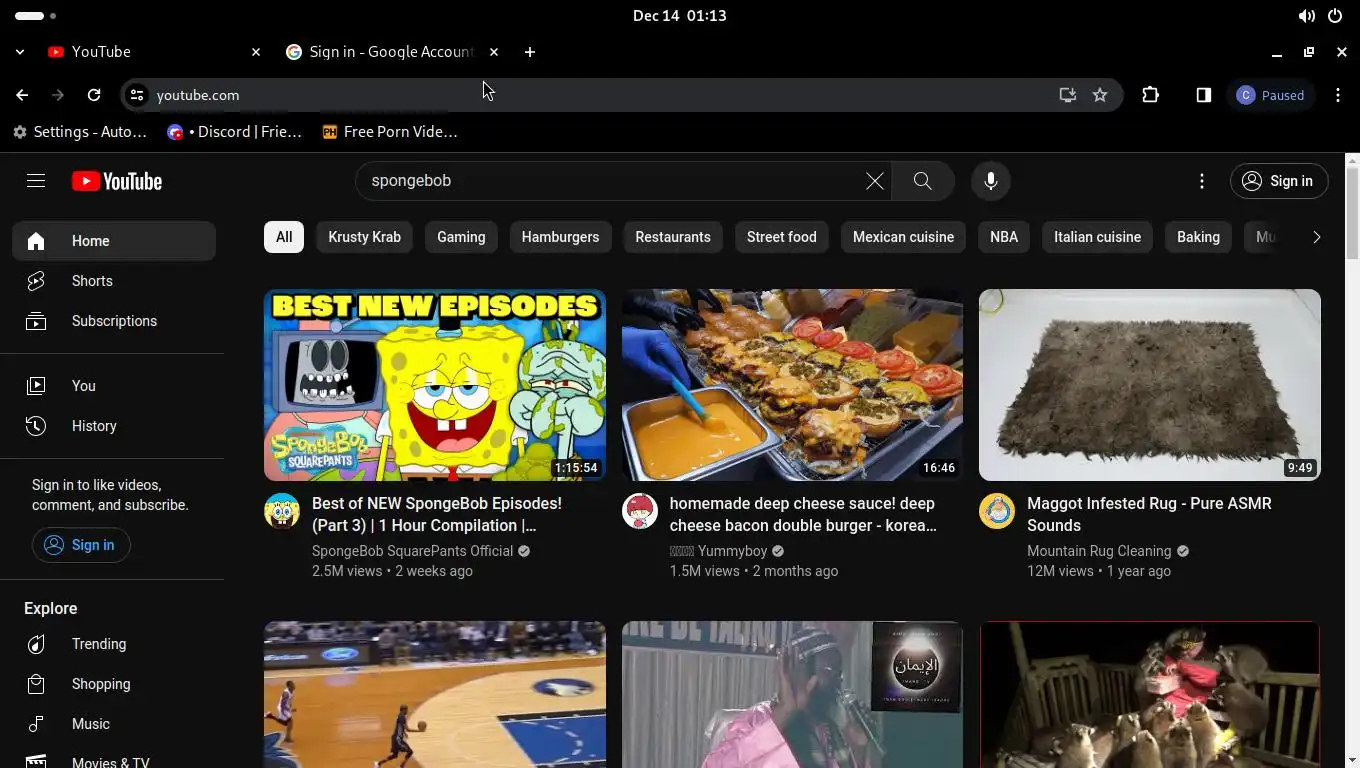This screenshot has height=768, width=1360.
Task: Go forward in browser history
Action: click(58, 95)
